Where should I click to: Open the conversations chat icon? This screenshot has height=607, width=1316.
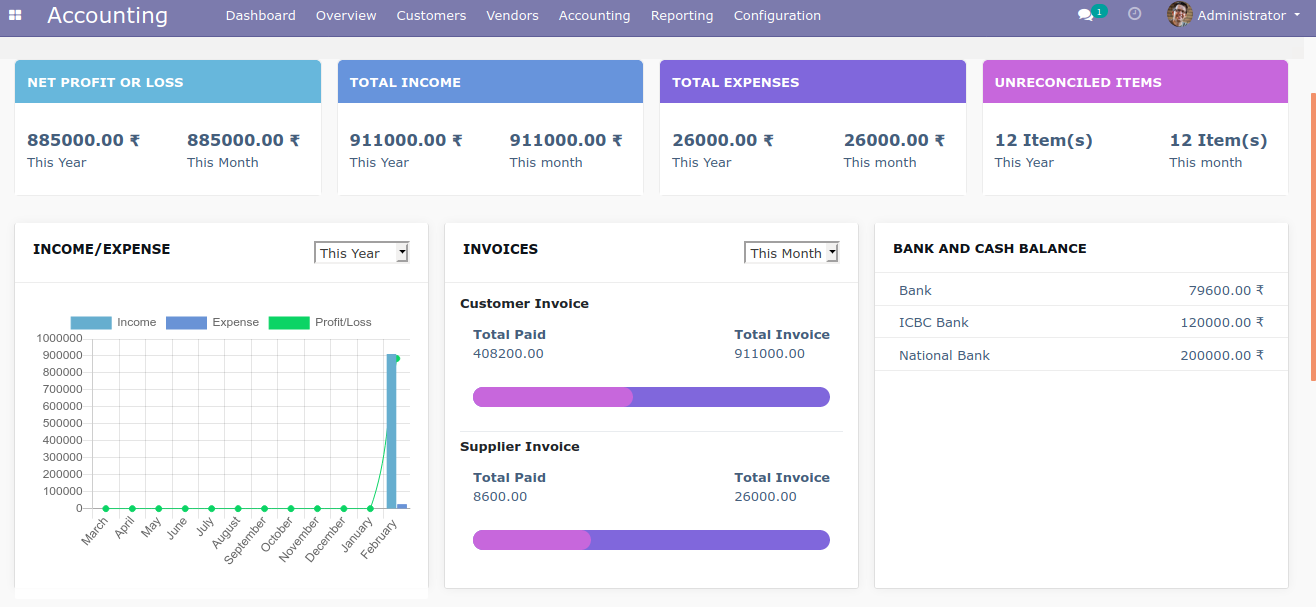(x=1085, y=15)
